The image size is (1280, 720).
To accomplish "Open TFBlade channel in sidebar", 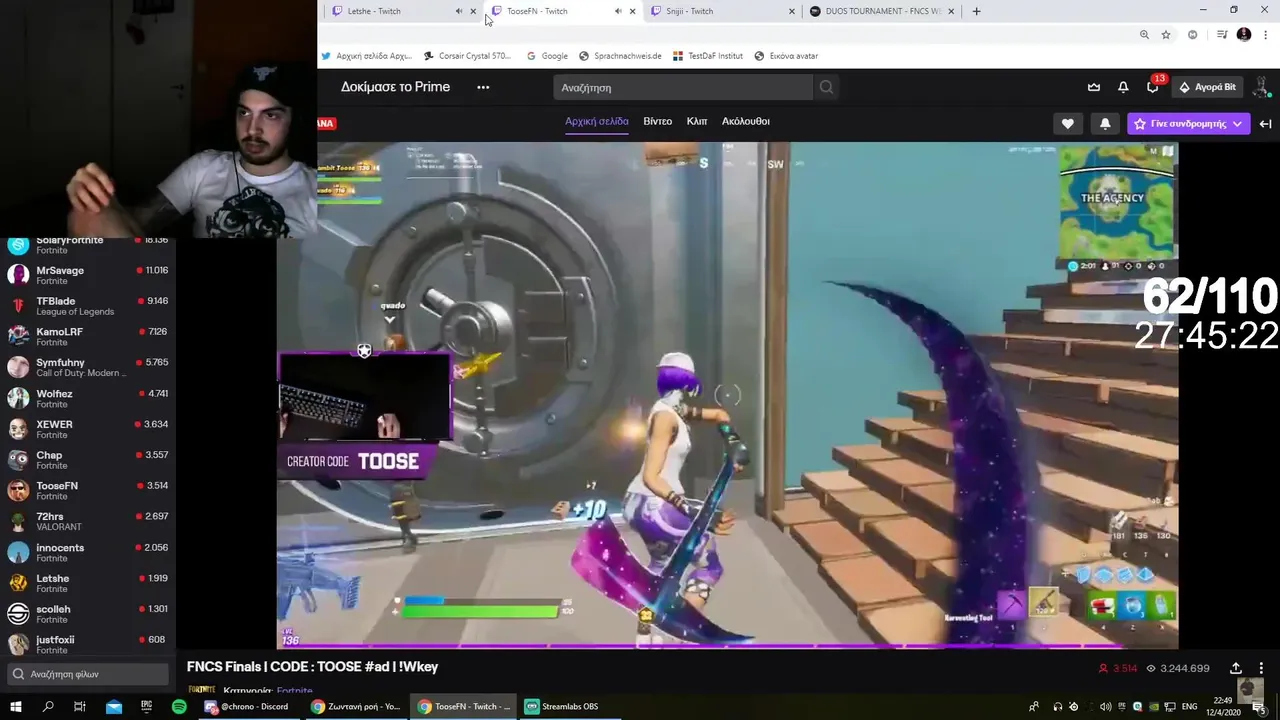I will (88, 306).
